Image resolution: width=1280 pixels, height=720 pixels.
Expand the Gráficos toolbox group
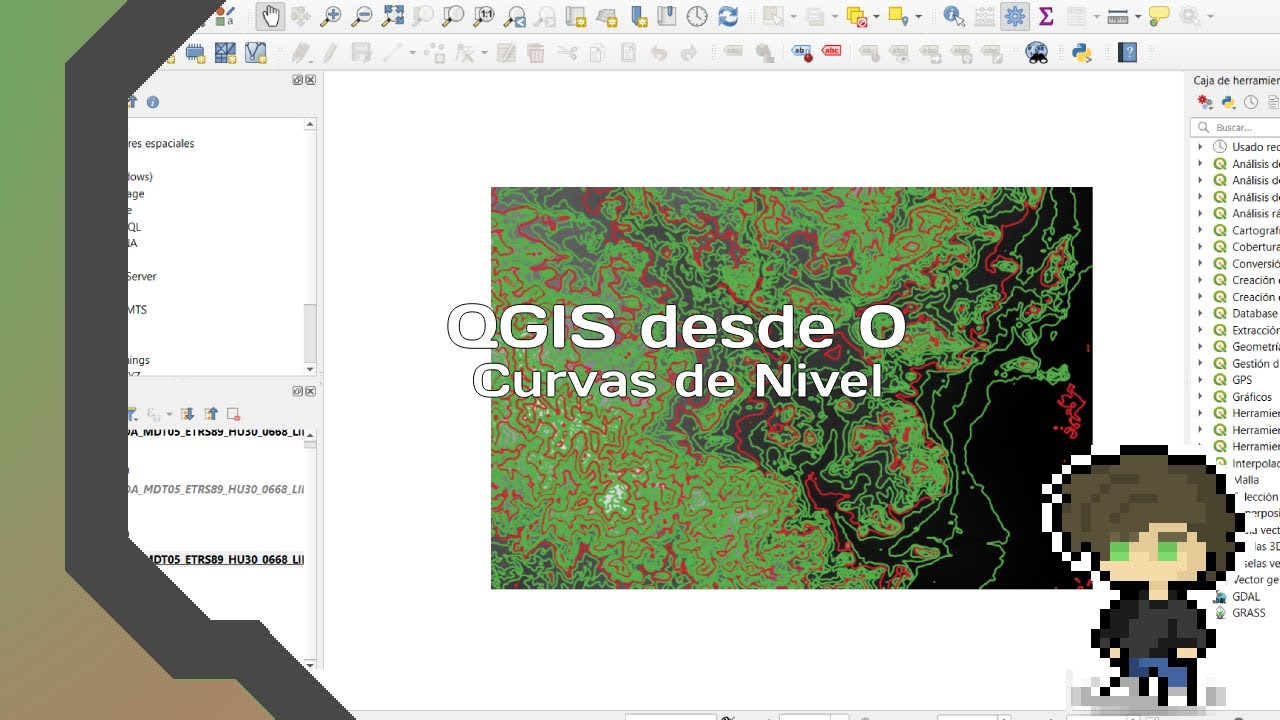[x=1200, y=397]
